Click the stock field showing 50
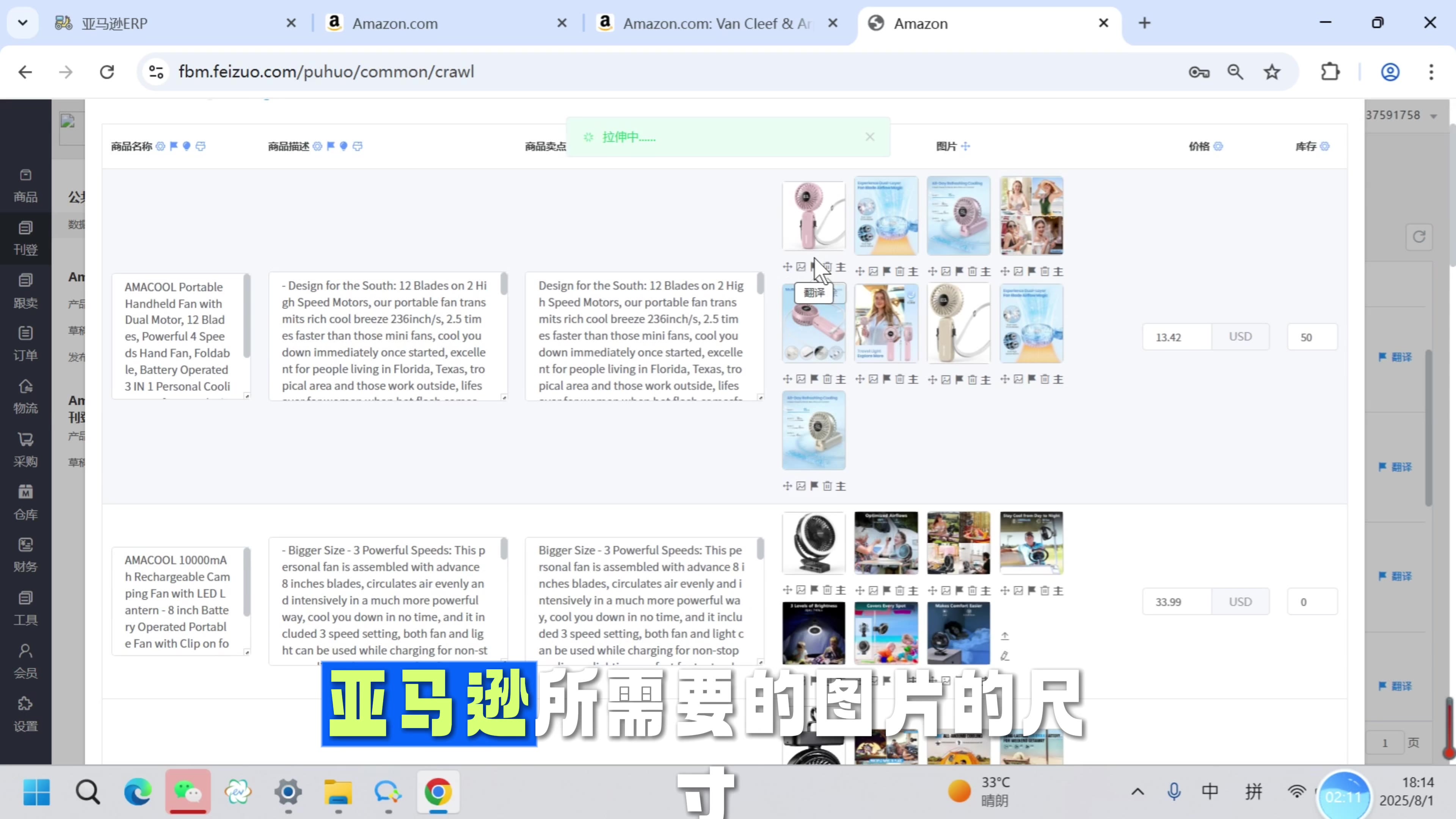1456x819 pixels. coord(1312,337)
